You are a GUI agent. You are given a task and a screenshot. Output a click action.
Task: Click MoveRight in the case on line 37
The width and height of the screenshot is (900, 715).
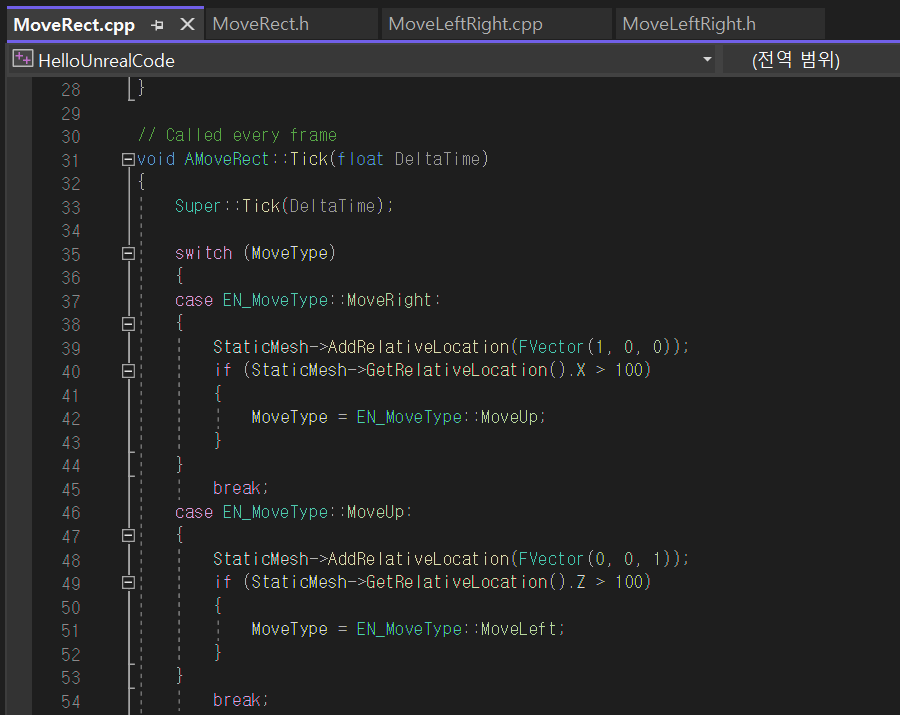click(389, 300)
